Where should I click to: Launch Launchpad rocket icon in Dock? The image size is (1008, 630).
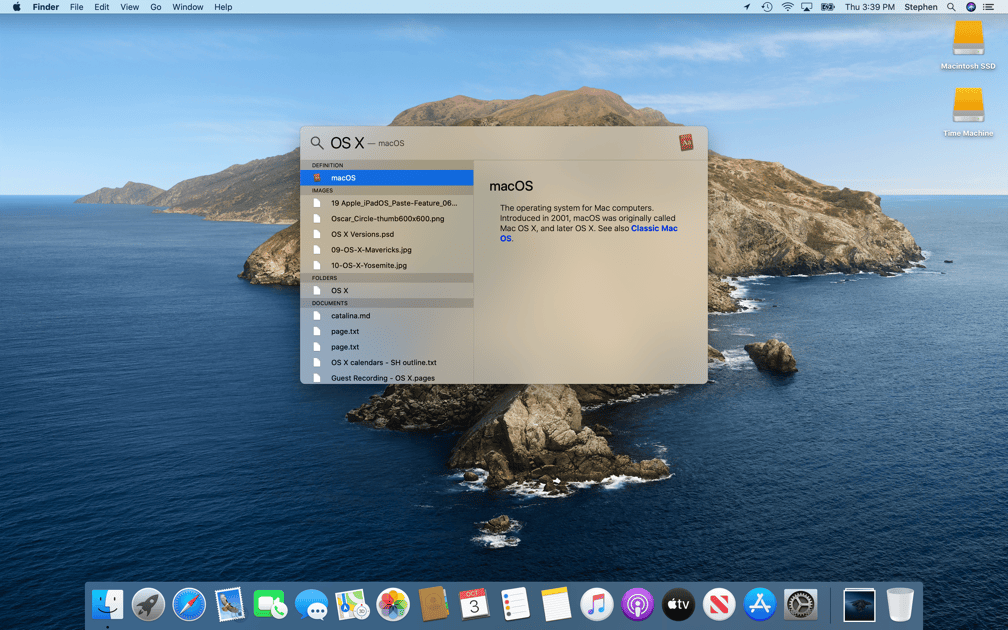click(148, 604)
